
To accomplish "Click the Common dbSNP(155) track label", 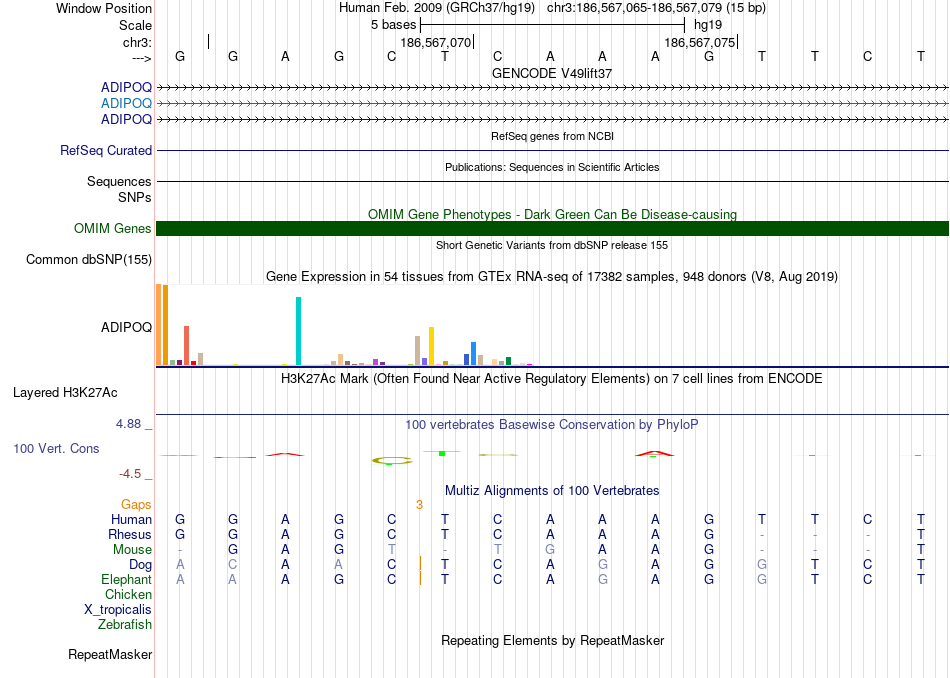I will (88, 259).
